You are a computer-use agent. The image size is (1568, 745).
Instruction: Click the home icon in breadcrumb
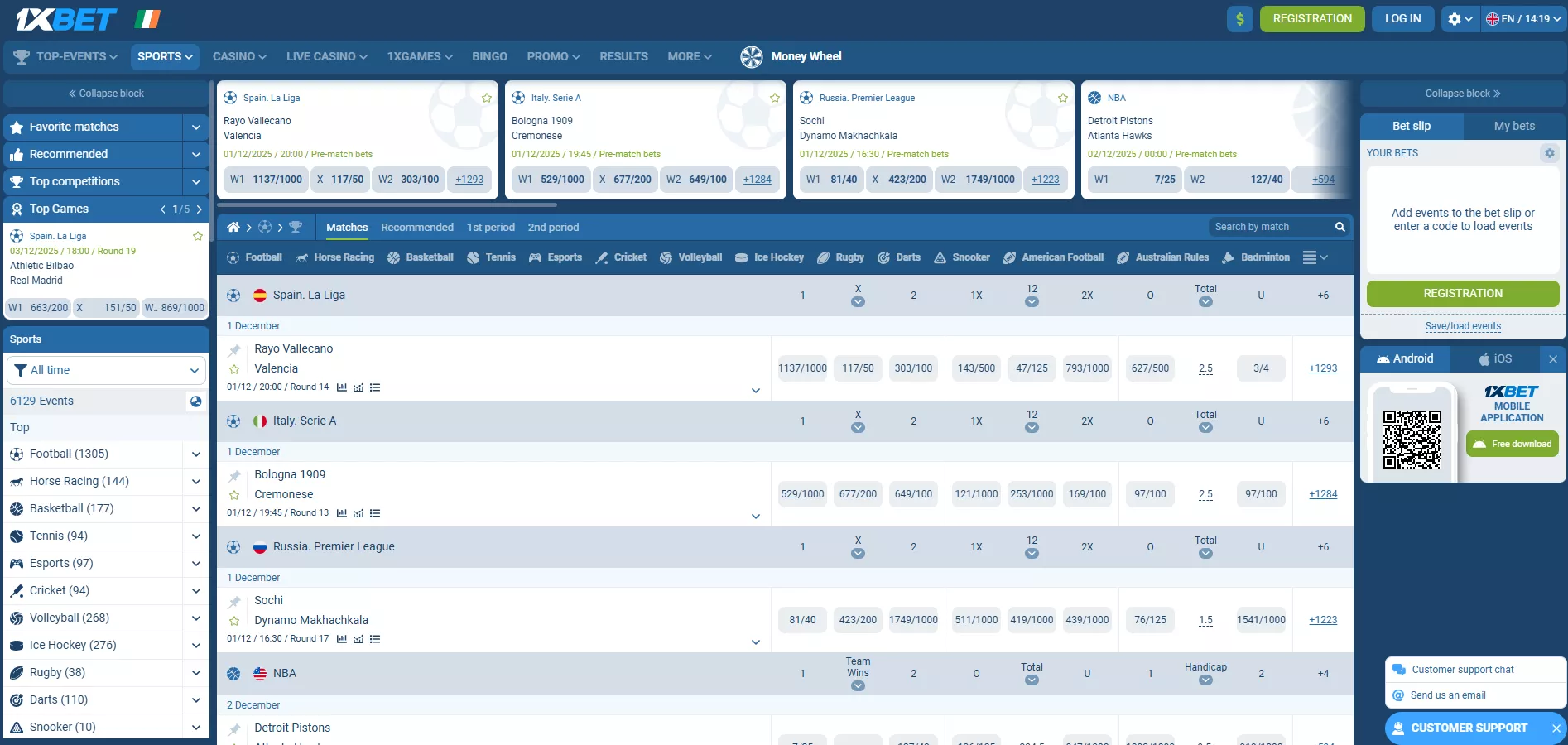[x=233, y=228]
